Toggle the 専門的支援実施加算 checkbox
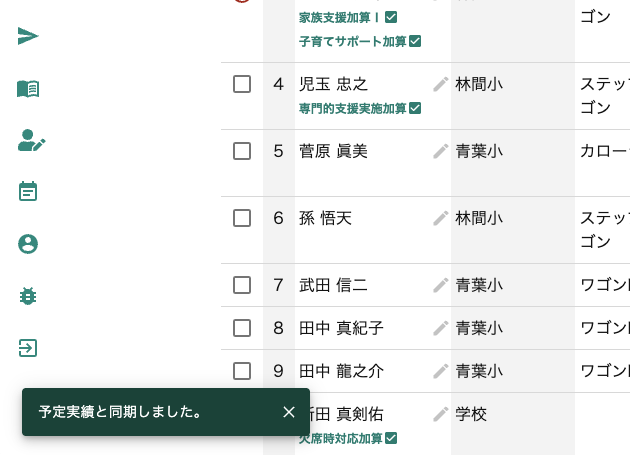 coord(415,109)
